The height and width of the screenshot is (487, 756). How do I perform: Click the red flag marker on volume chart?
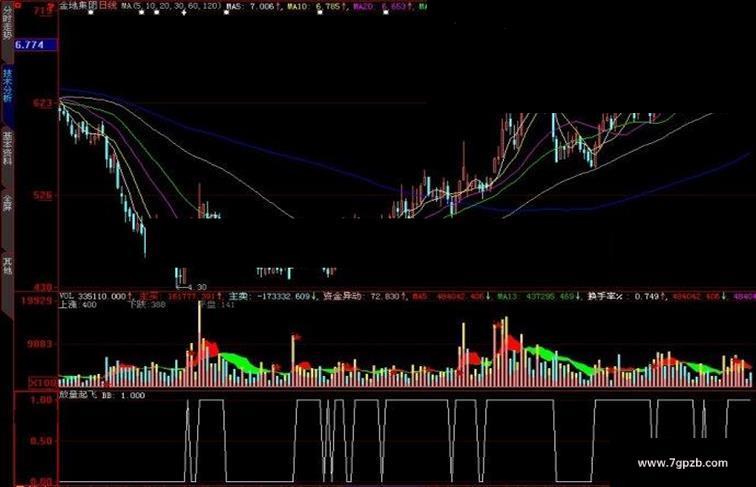(x=297, y=337)
